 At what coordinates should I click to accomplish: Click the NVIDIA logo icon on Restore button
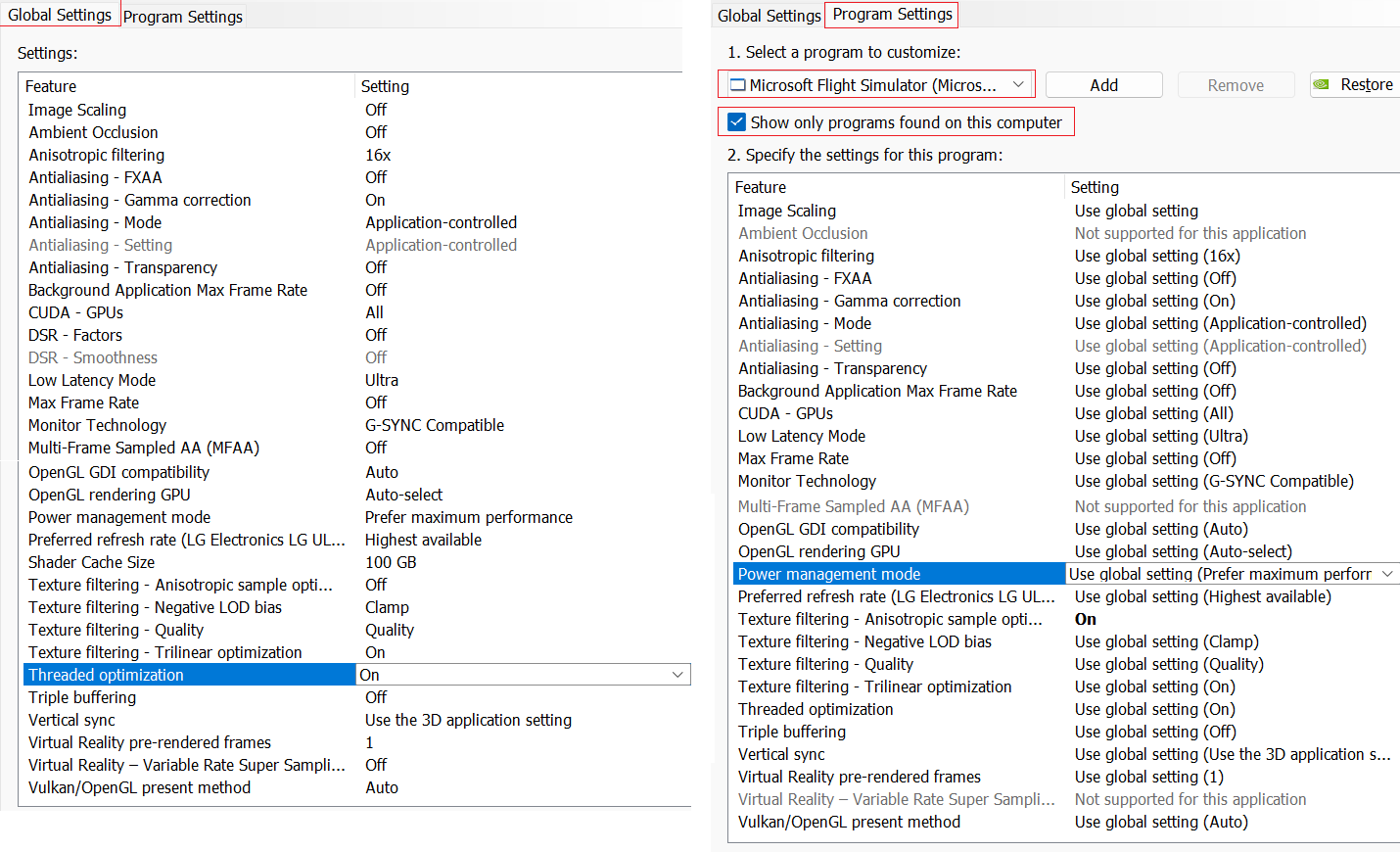coord(1322,85)
